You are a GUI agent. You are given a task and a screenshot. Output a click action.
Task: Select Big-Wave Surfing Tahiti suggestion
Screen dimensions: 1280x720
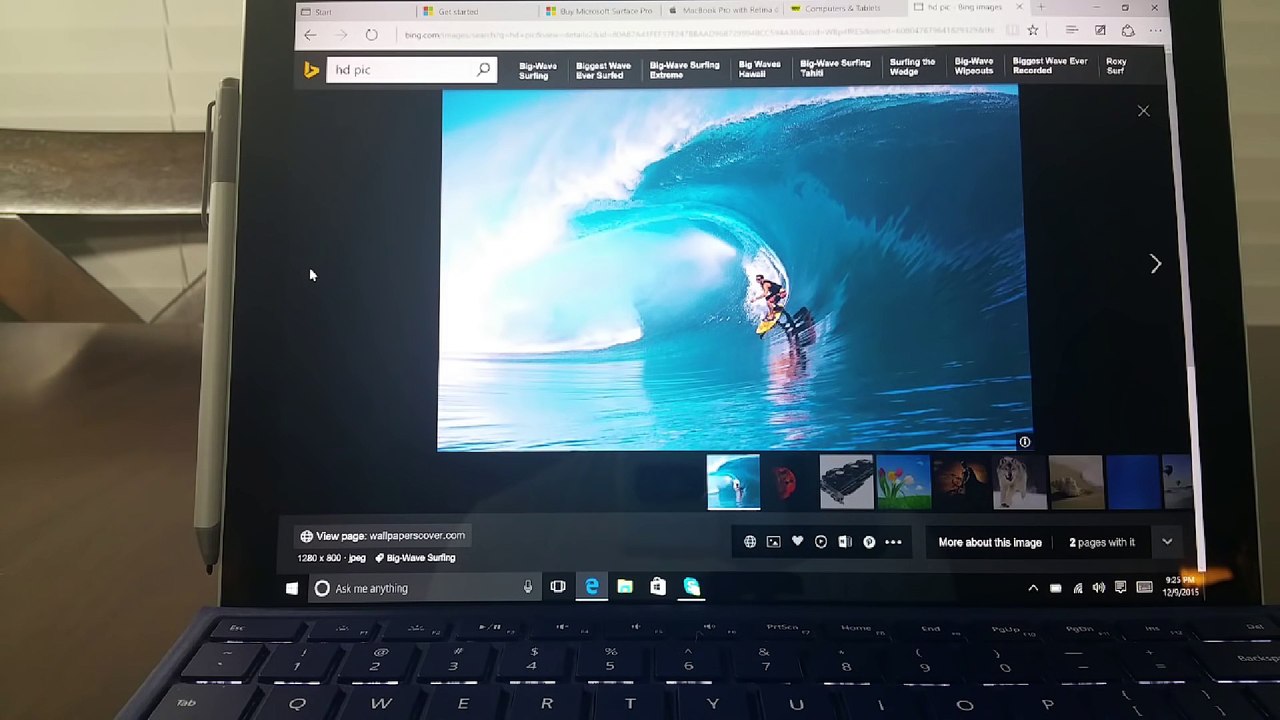click(x=835, y=67)
